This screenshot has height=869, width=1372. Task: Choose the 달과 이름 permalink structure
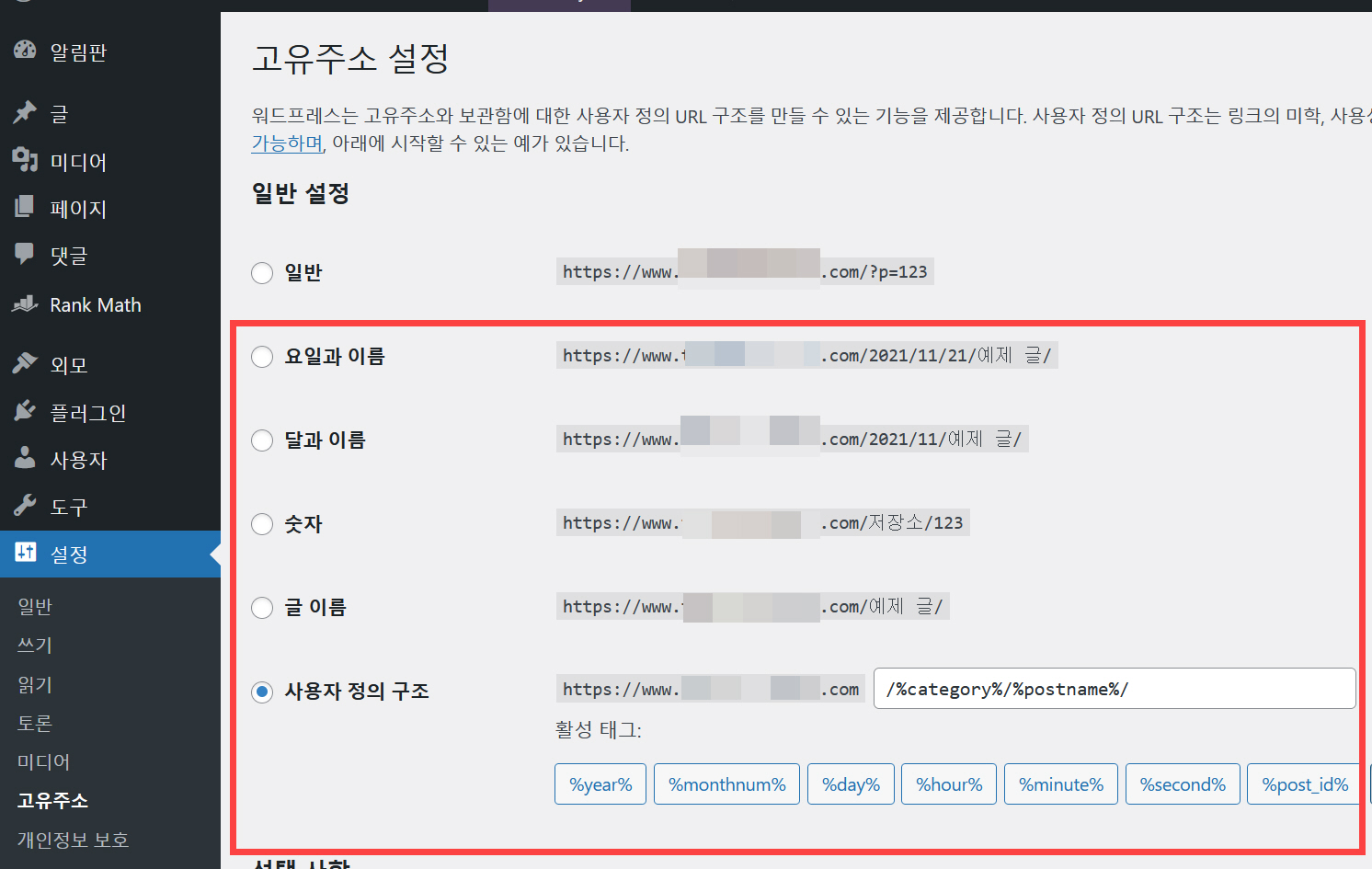pyautogui.click(x=262, y=440)
